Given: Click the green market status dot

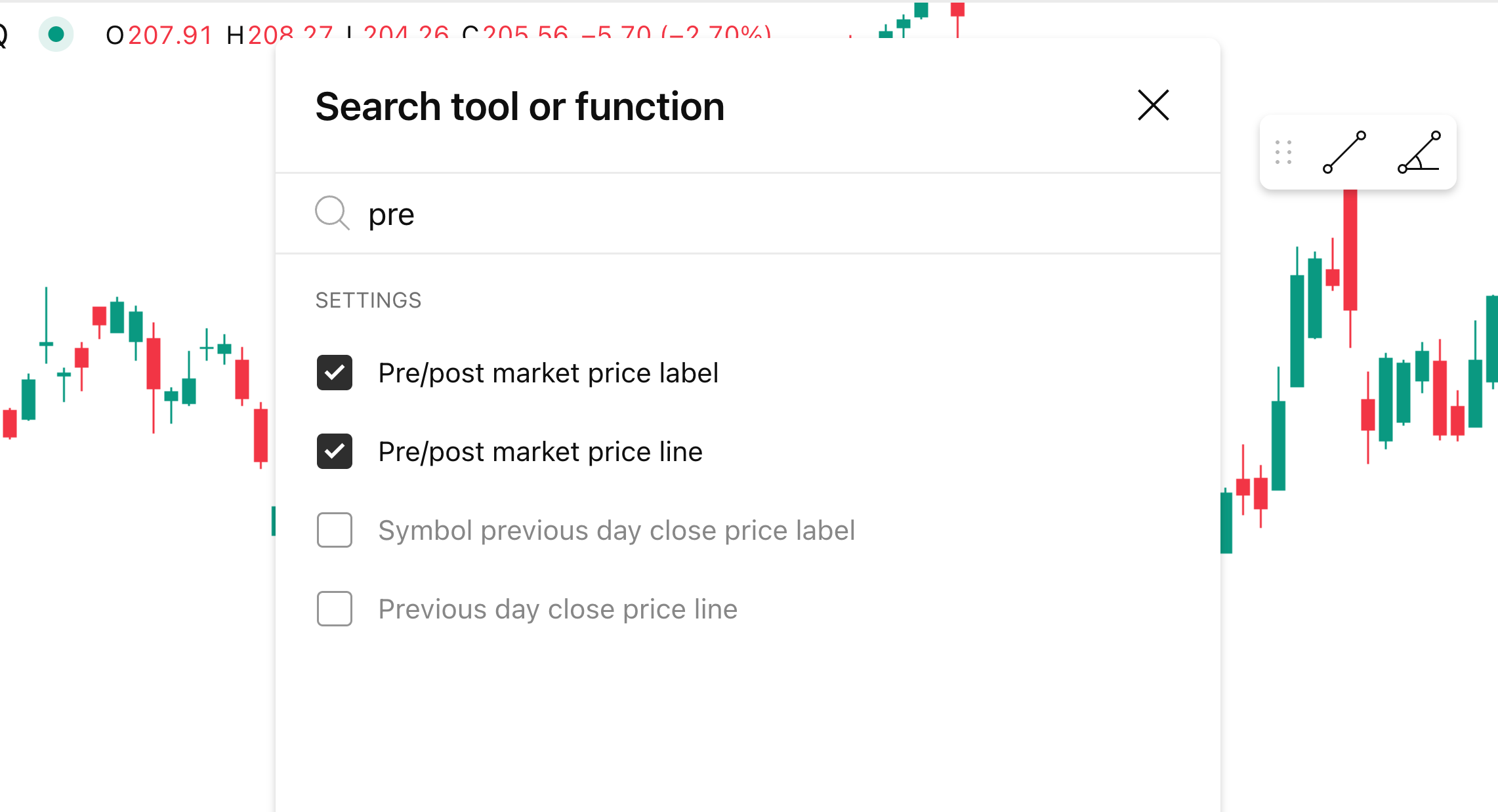Looking at the screenshot, I should (x=56, y=34).
